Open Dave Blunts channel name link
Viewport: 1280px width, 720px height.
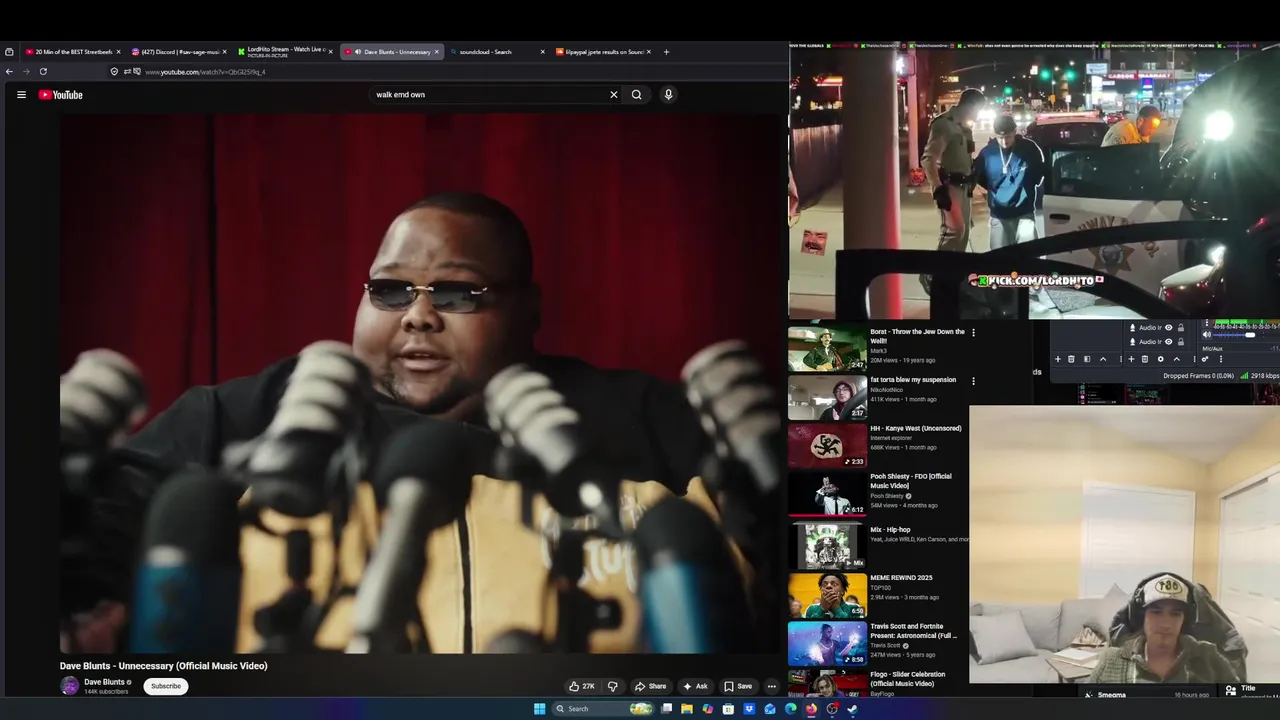pyautogui.click(x=104, y=682)
